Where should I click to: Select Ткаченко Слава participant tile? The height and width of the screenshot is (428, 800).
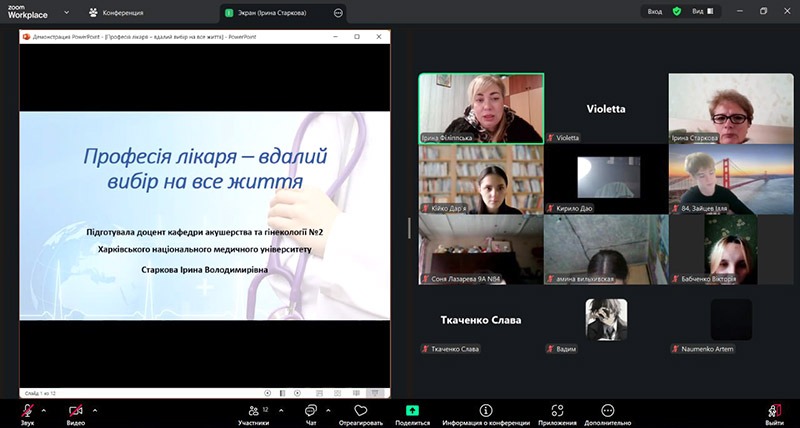(481, 321)
